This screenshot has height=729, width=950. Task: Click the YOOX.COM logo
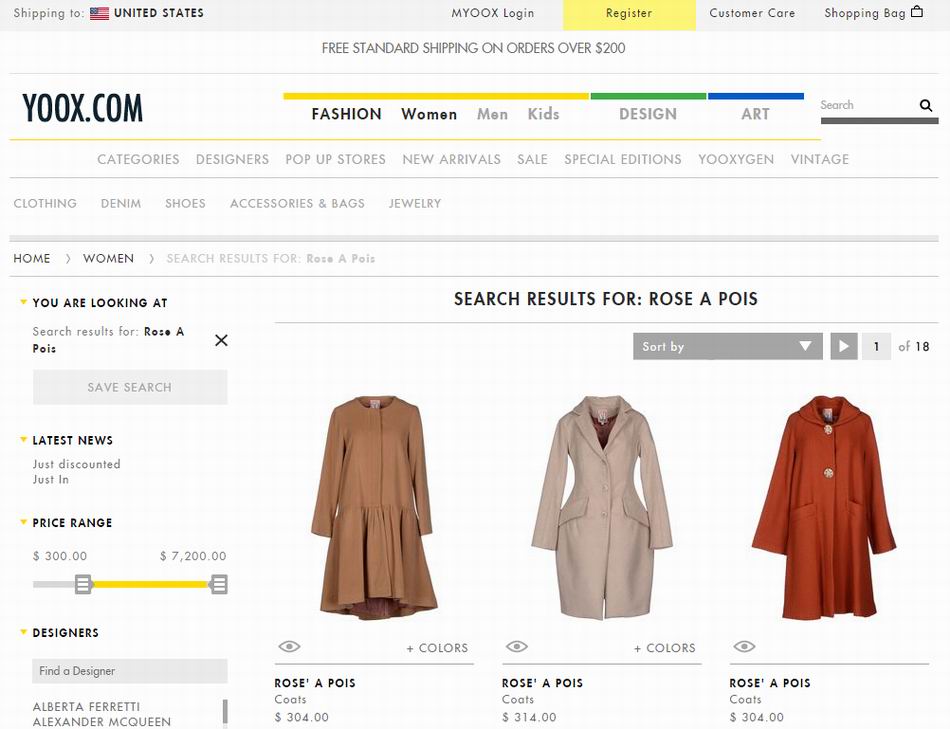[x=82, y=108]
